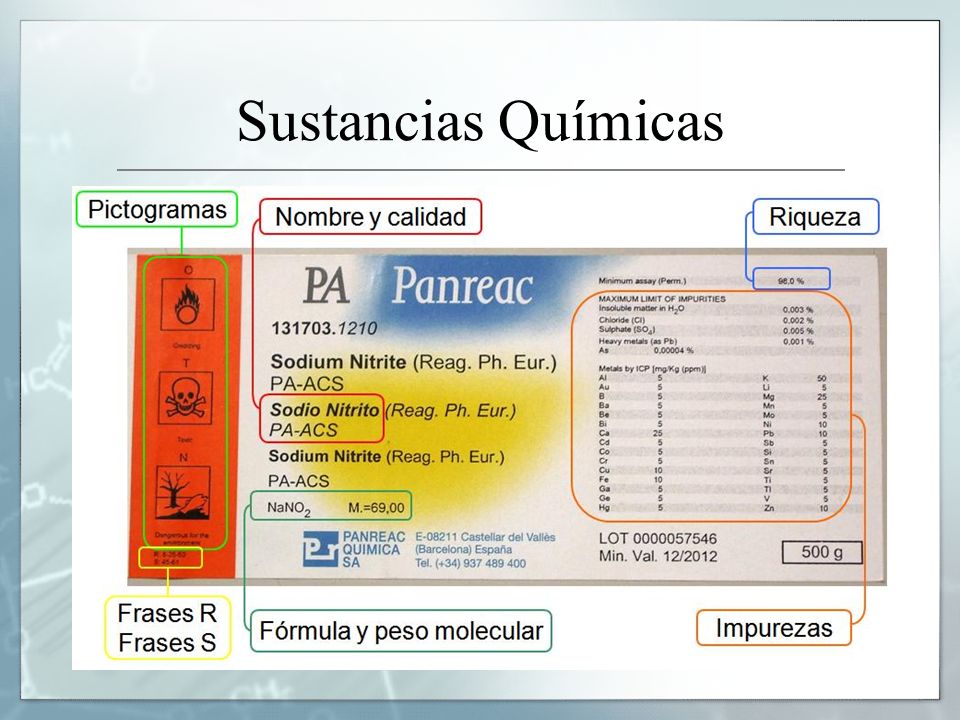
Task: Click the dead tree environmental hazard pictogram
Action: pos(183,493)
